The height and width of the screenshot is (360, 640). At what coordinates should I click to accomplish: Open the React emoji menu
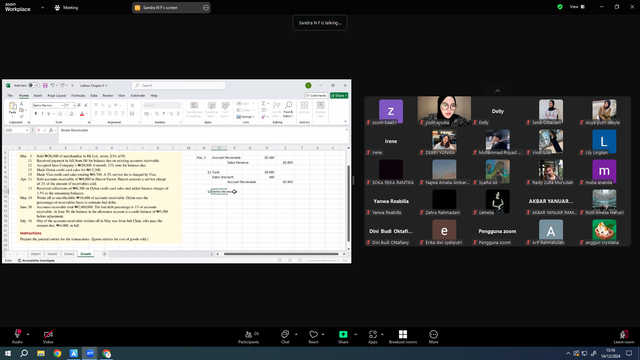(313, 337)
